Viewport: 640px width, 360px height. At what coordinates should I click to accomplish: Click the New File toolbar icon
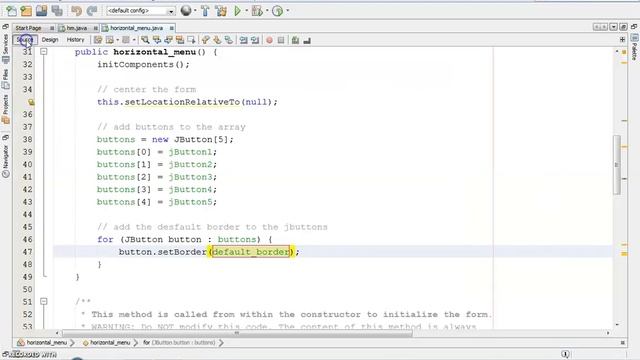click(x=11, y=11)
